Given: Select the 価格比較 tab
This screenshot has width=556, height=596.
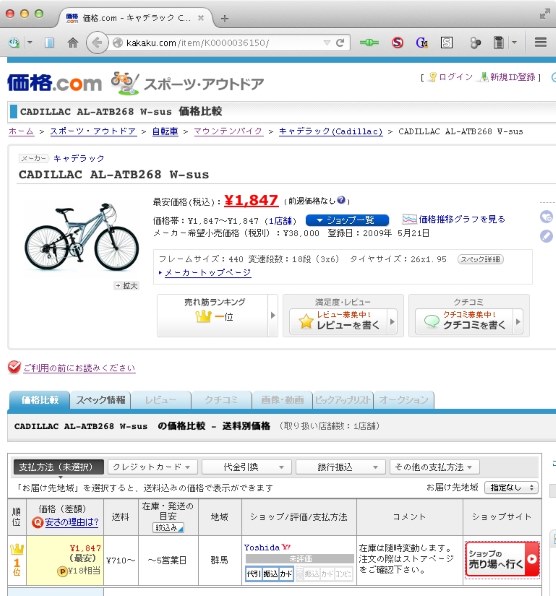Looking at the screenshot, I should (x=39, y=400).
